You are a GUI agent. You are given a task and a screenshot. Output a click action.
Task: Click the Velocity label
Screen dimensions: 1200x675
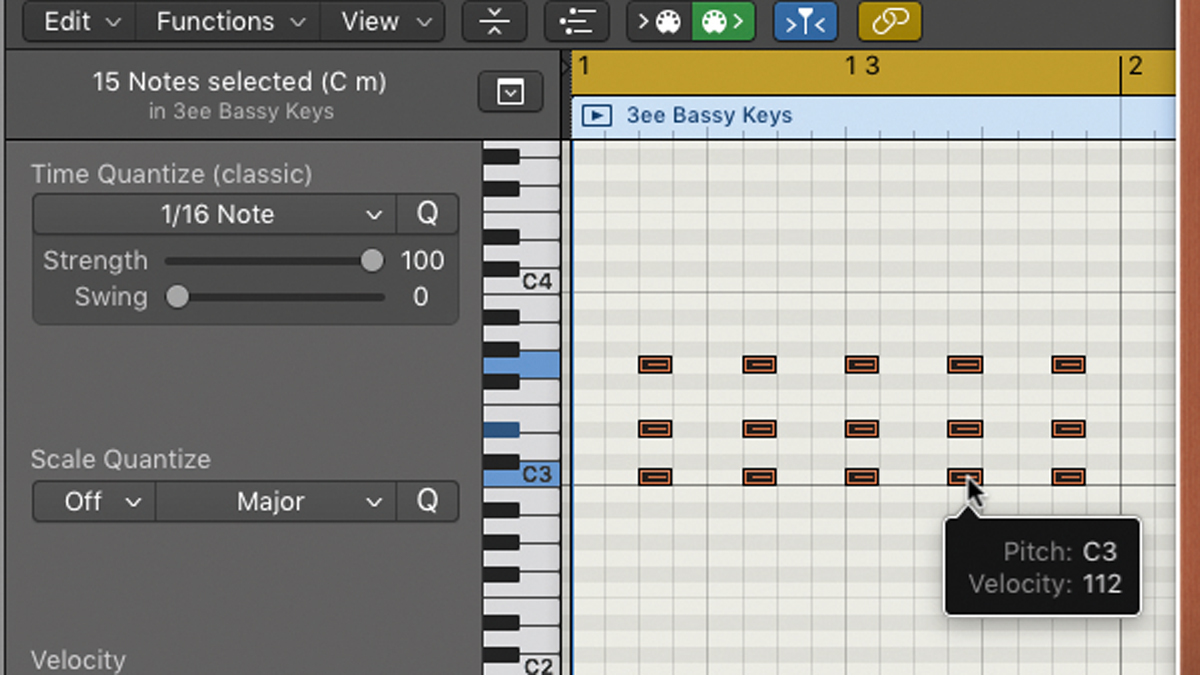(x=78, y=660)
